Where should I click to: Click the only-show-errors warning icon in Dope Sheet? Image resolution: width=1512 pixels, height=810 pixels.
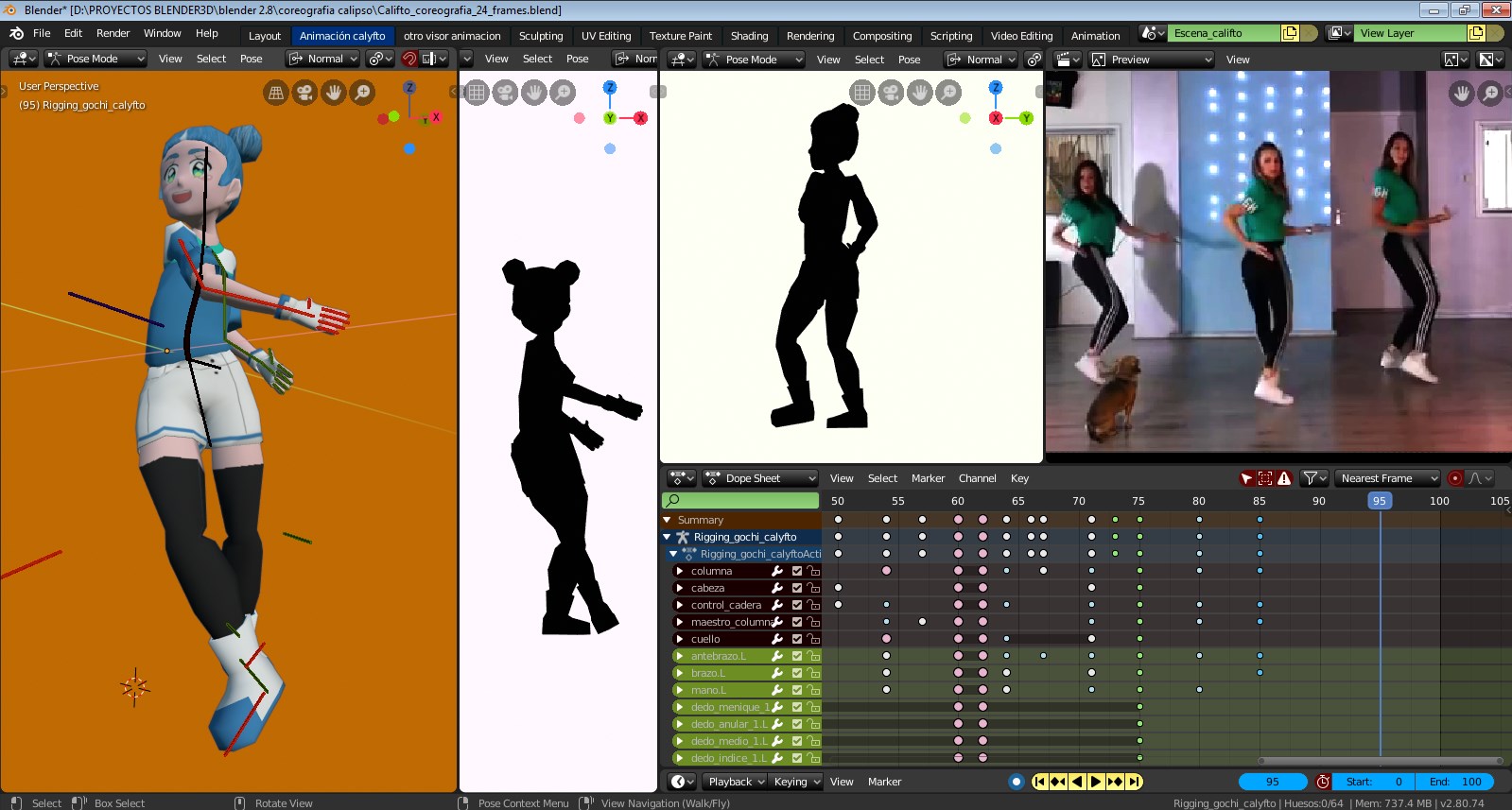pyautogui.click(x=1284, y=478)
